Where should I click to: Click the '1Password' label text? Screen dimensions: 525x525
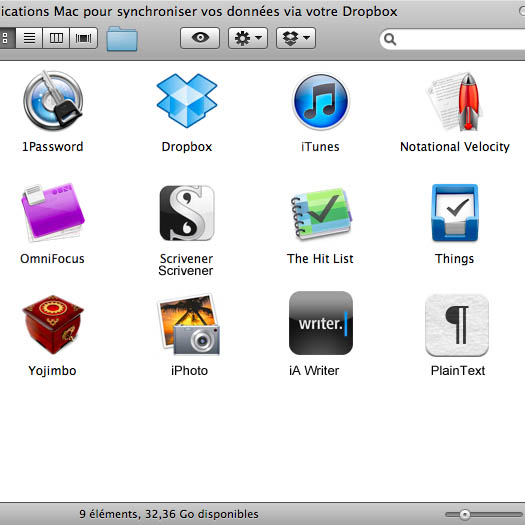coord(53,147)
